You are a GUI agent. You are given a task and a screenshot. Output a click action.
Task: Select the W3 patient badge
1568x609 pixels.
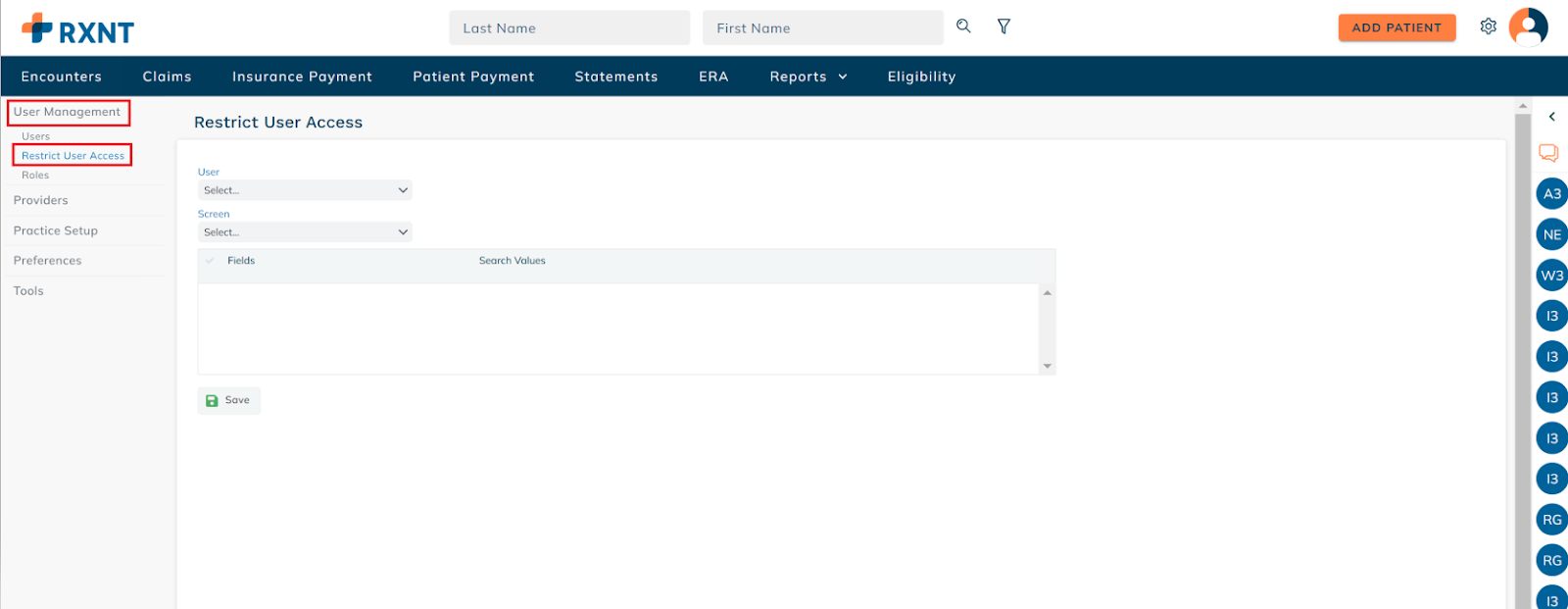[1551, 276]
